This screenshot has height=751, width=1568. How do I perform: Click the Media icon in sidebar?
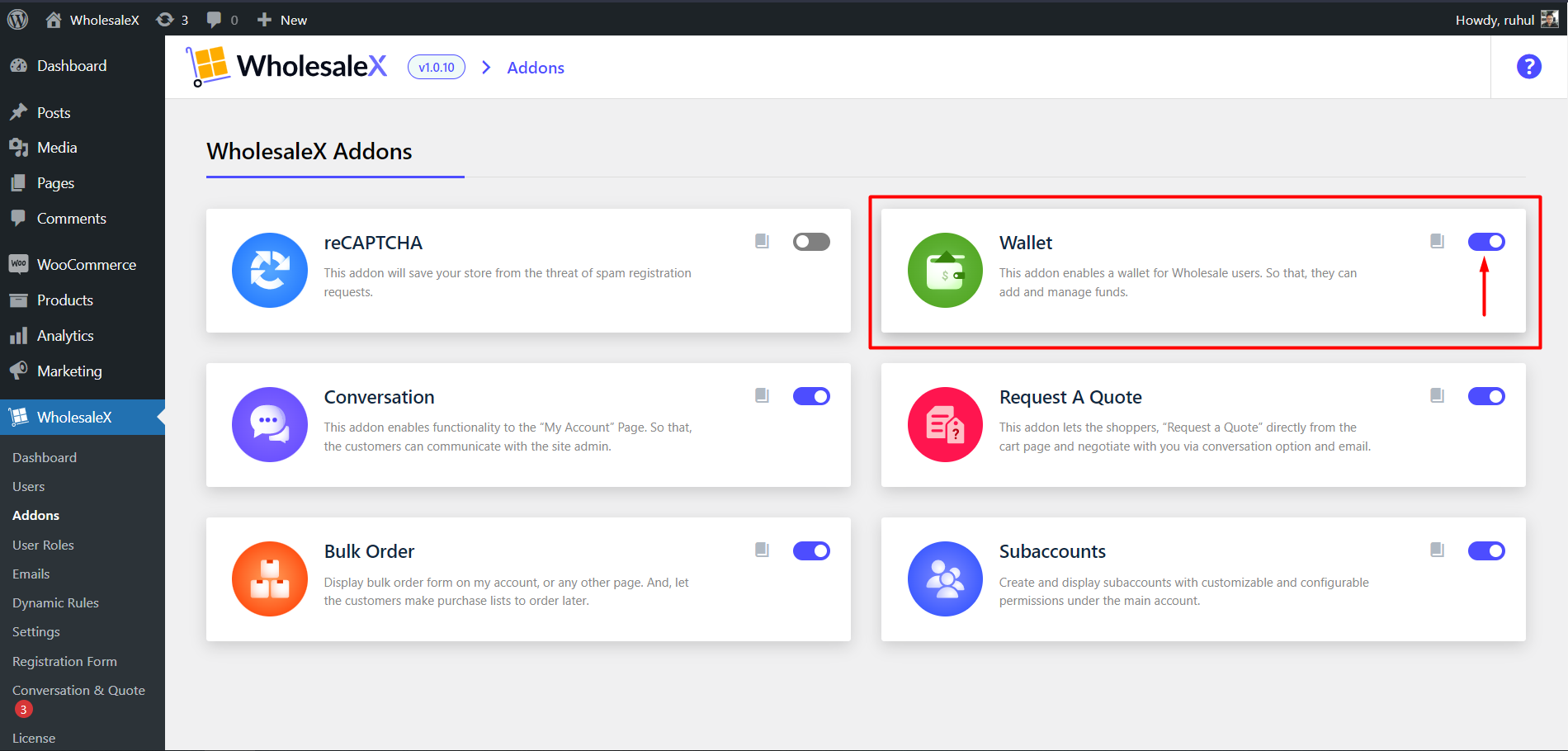(18, 148)
